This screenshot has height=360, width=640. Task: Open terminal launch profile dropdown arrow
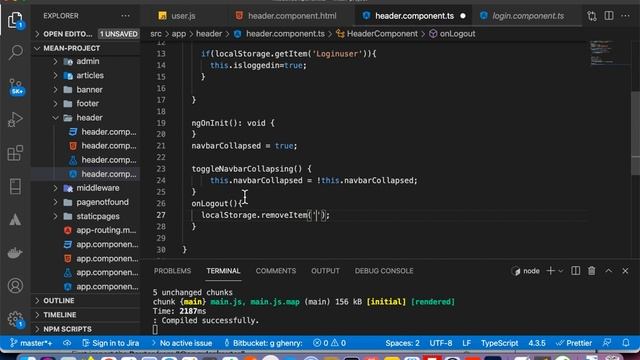pos(561,271)
